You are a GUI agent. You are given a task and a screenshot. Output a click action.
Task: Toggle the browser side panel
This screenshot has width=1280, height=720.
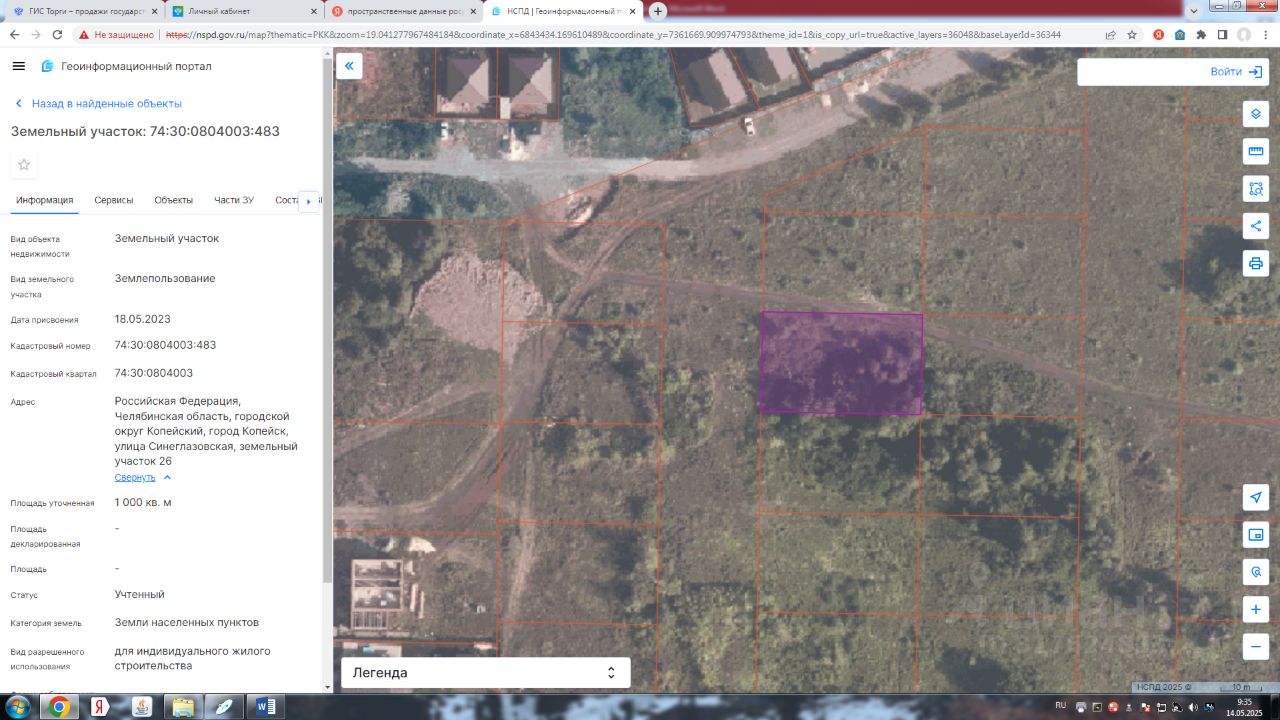[1222, 34]
